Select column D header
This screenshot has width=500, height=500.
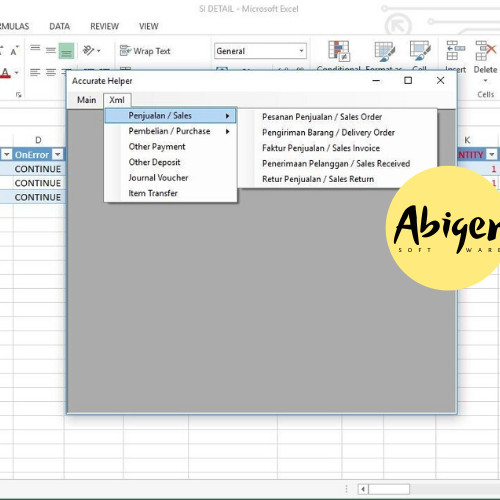(38, 140)
